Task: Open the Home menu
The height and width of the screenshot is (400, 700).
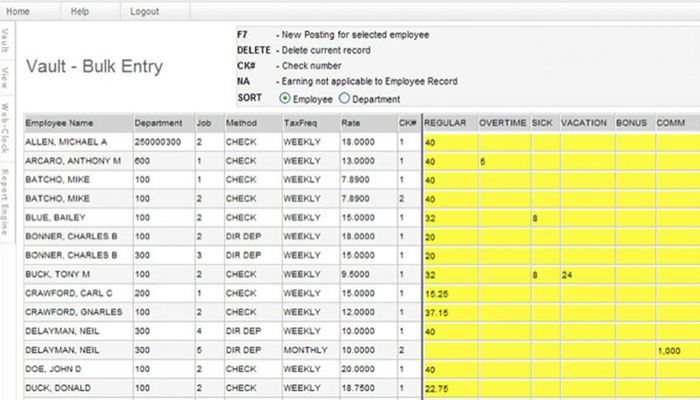Action: pos(18,11)
